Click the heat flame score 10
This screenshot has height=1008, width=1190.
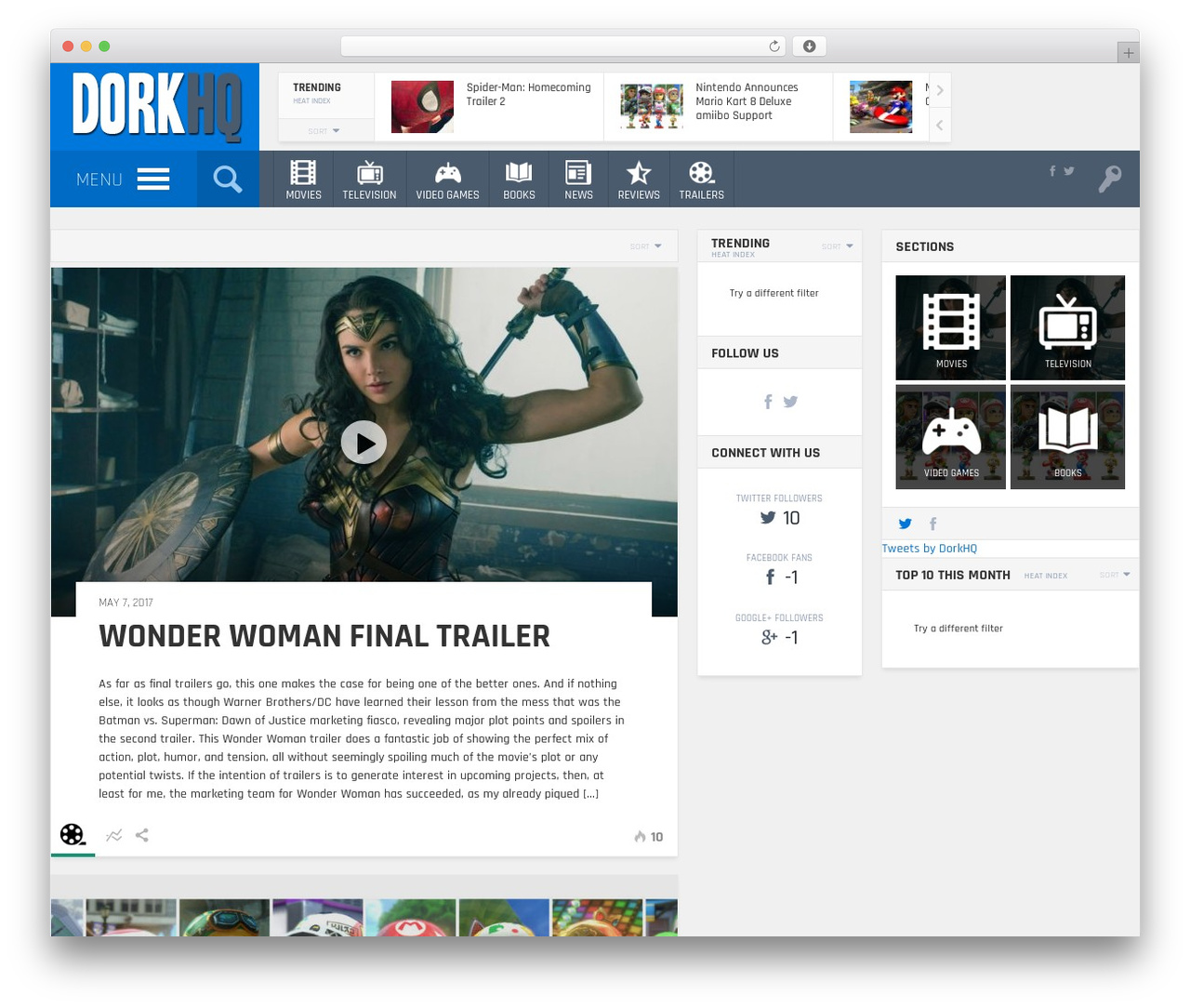tap(649, 837)
